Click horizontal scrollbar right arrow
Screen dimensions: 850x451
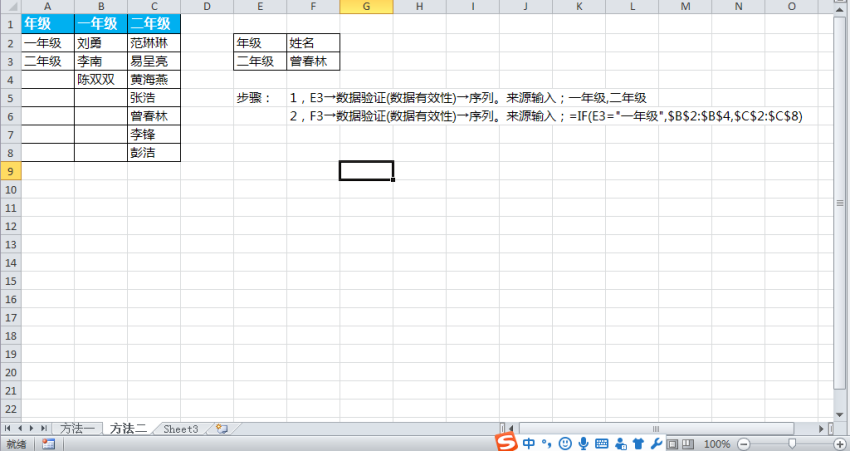coord(821,429)
